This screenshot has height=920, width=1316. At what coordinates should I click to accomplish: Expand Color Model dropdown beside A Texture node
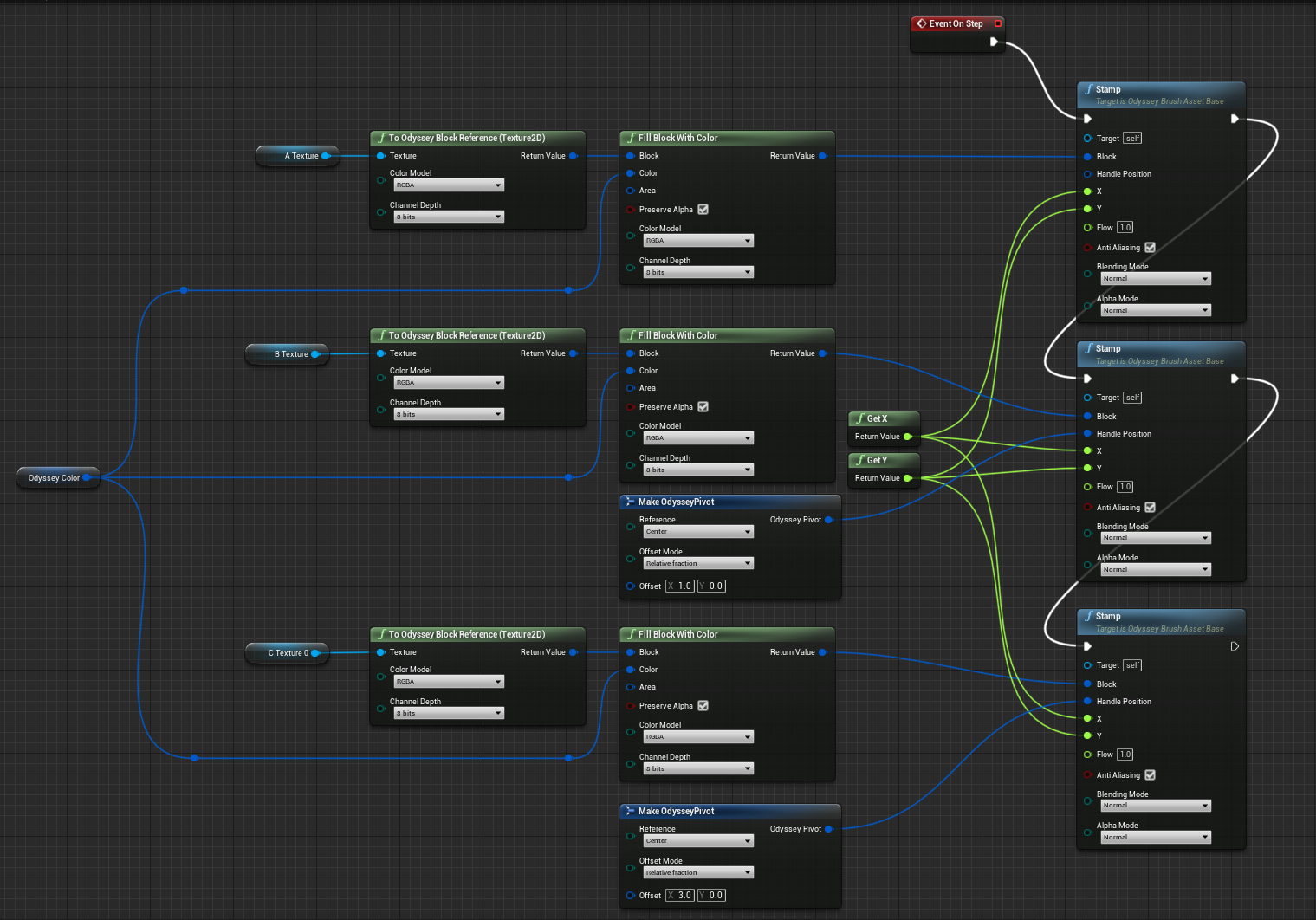point(449,185)
